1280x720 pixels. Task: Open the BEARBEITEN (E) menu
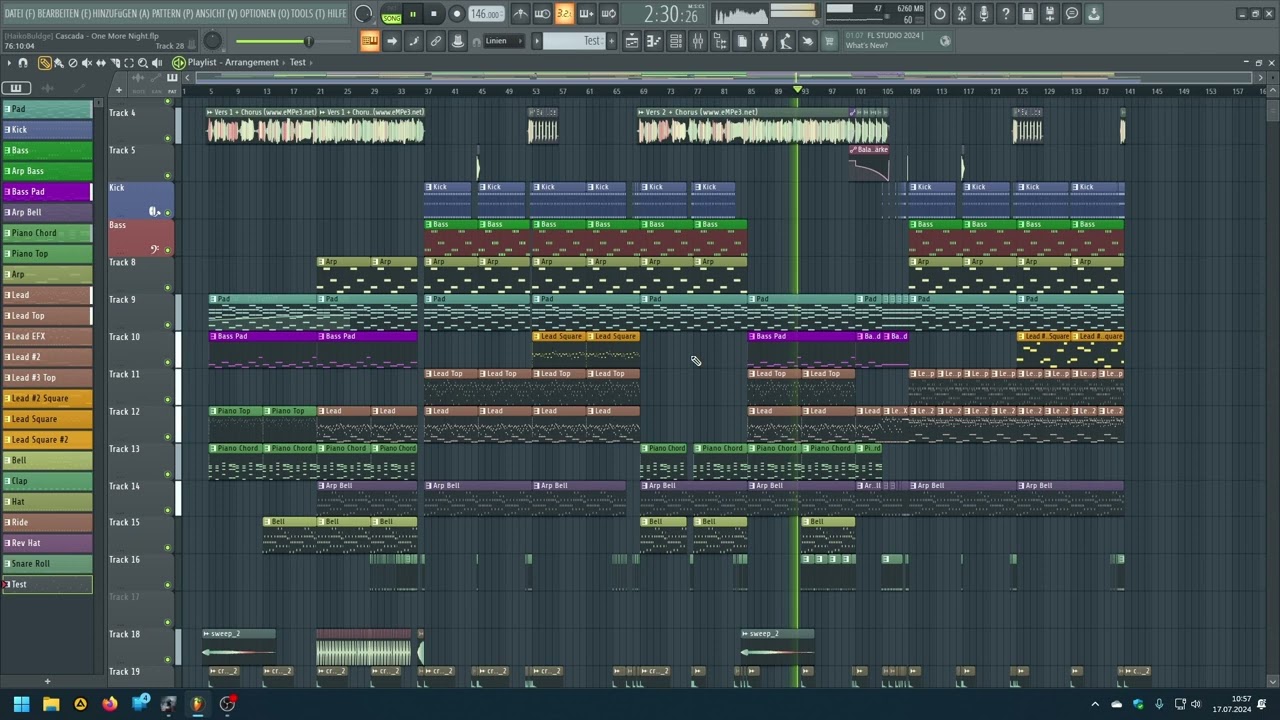[63, 14]
